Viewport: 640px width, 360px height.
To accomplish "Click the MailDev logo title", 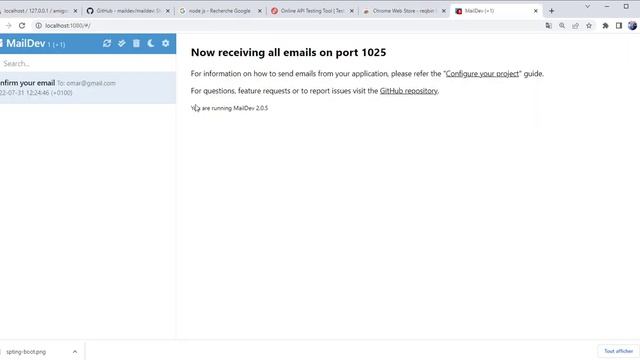I will coord(24,43).
